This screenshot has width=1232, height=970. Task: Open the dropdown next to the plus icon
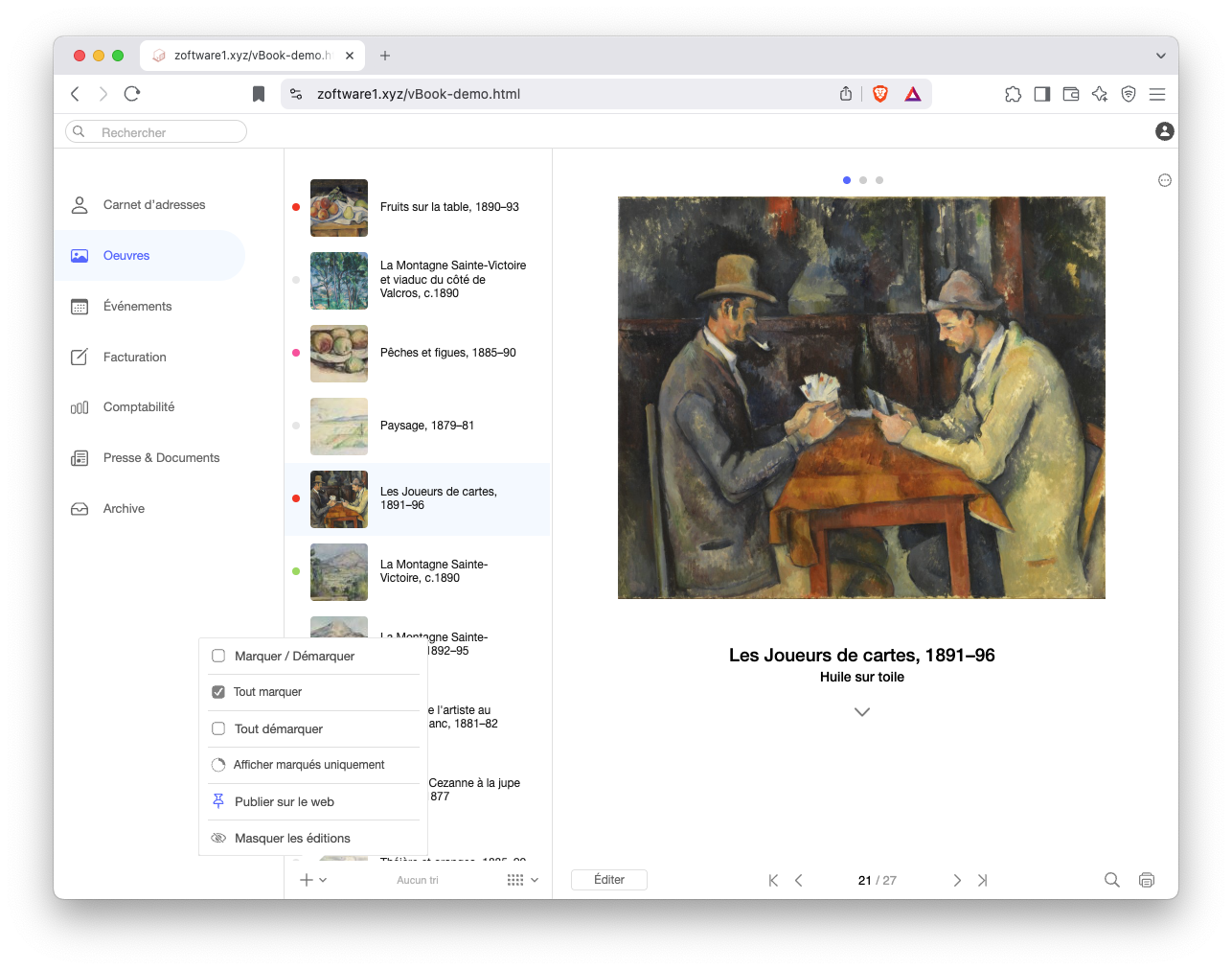click(x=323, y=879)
